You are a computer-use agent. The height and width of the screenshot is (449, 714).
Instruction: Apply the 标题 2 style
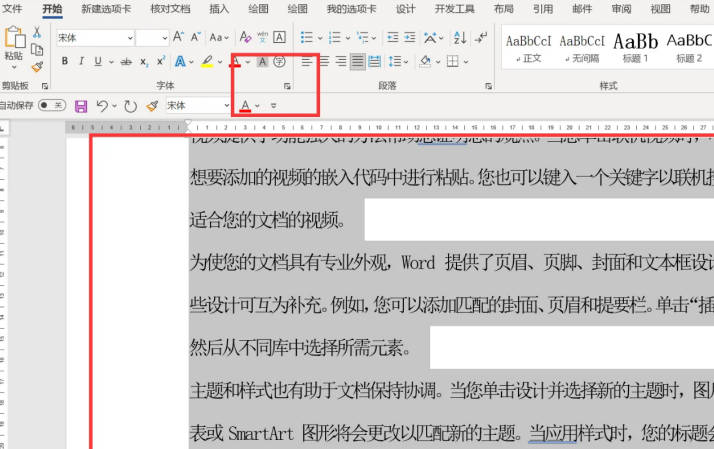(689, 47)
